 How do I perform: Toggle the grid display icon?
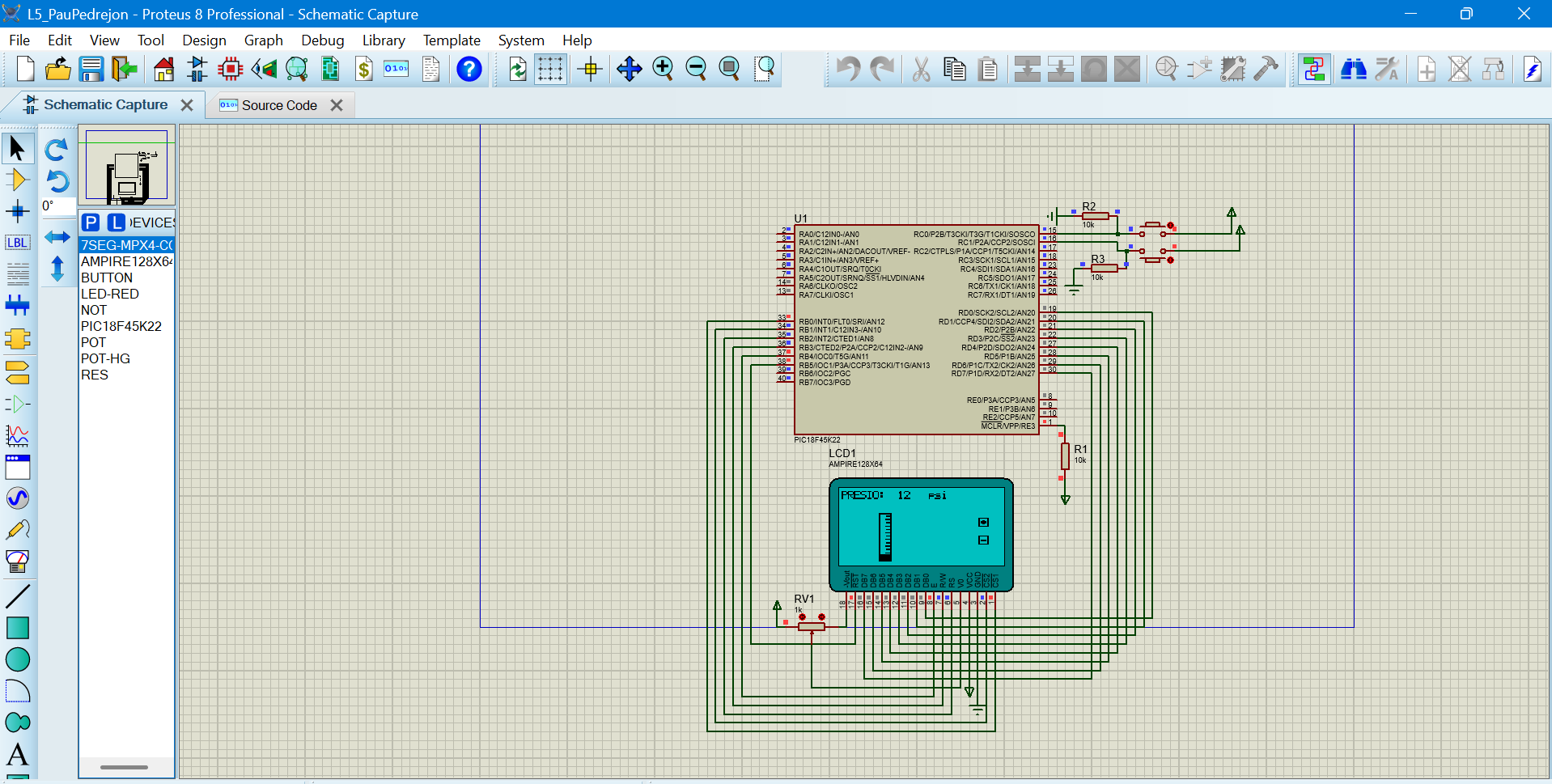(550, 70)
